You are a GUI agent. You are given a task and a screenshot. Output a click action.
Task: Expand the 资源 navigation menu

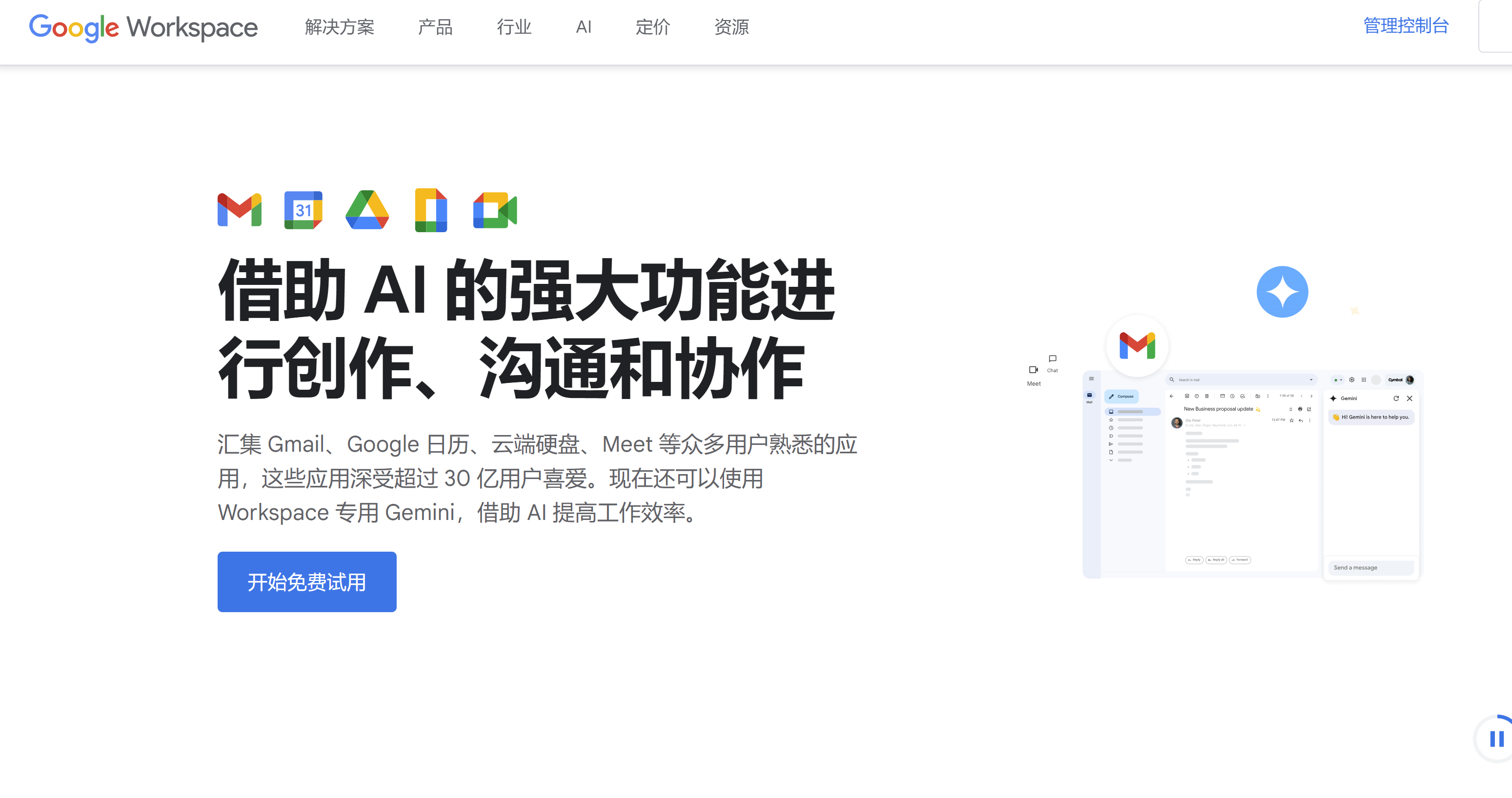point(731,27)
